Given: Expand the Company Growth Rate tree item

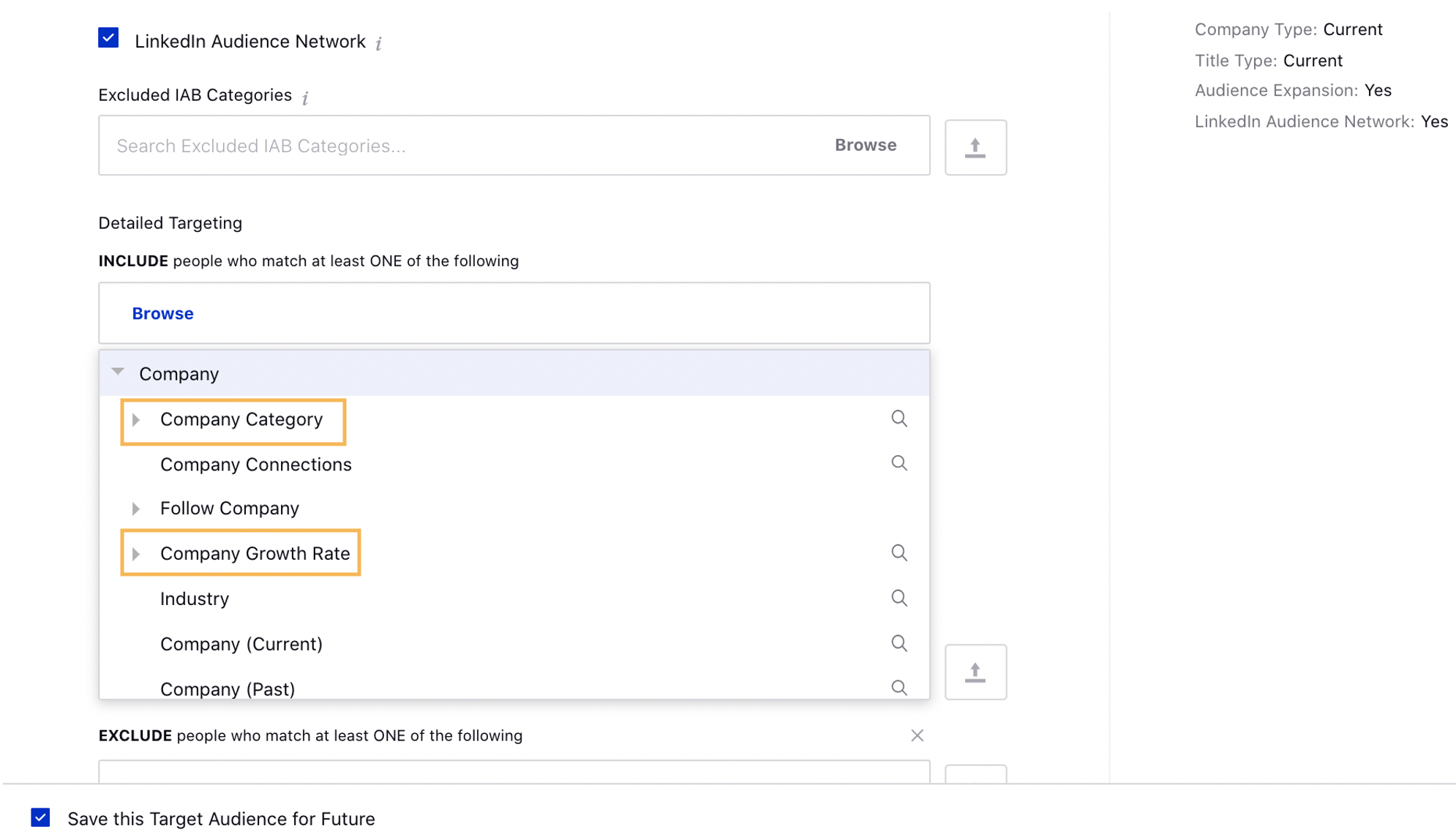Looking at the screenshot, I should click(138, 553).
